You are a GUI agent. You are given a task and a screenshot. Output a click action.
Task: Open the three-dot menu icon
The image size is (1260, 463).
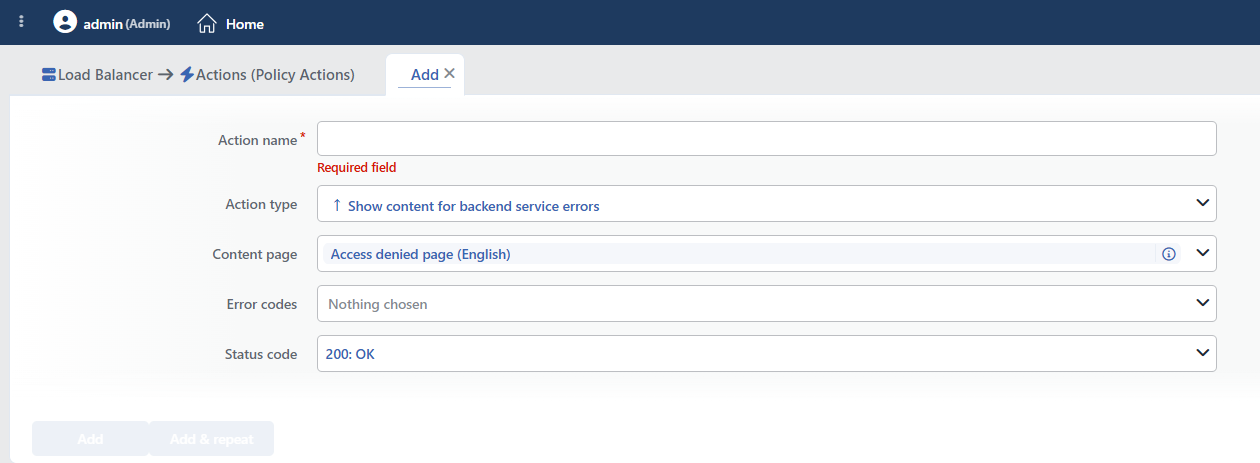pos(22,22)
